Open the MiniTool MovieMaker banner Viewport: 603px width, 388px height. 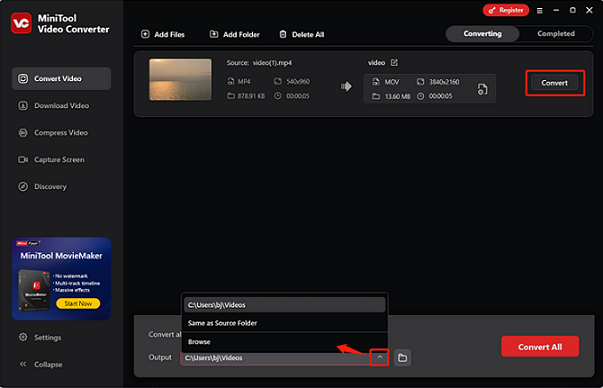[x=62, y=279]
